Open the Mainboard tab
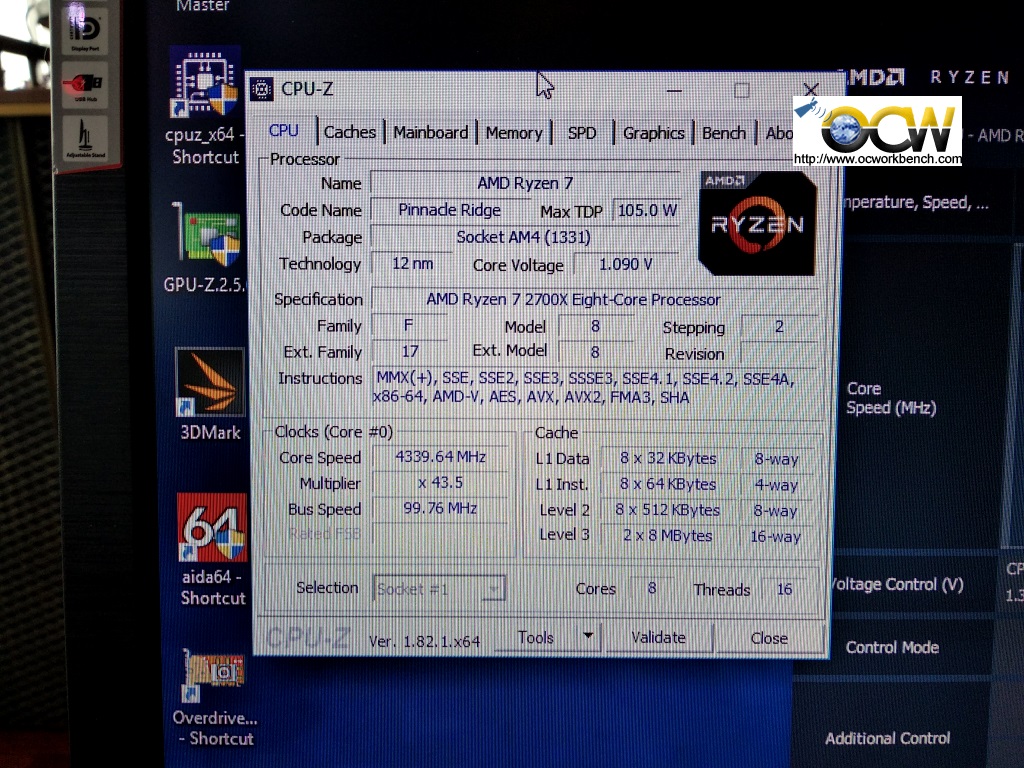The width and height of the screenshot is (1024, 768). (x=430, y=133)
